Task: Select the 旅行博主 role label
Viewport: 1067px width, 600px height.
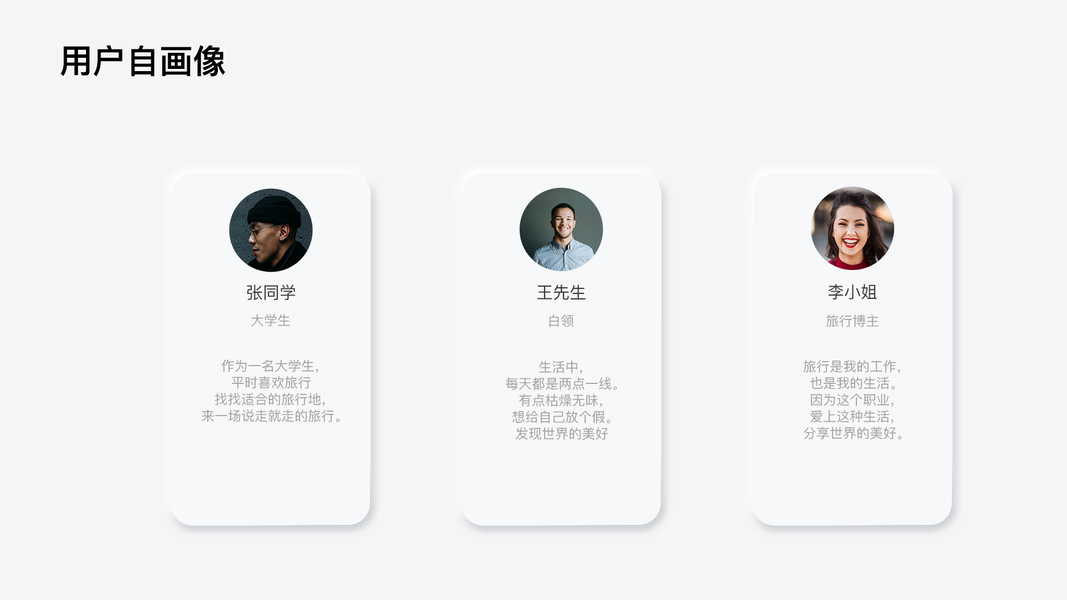Action: 852,321
